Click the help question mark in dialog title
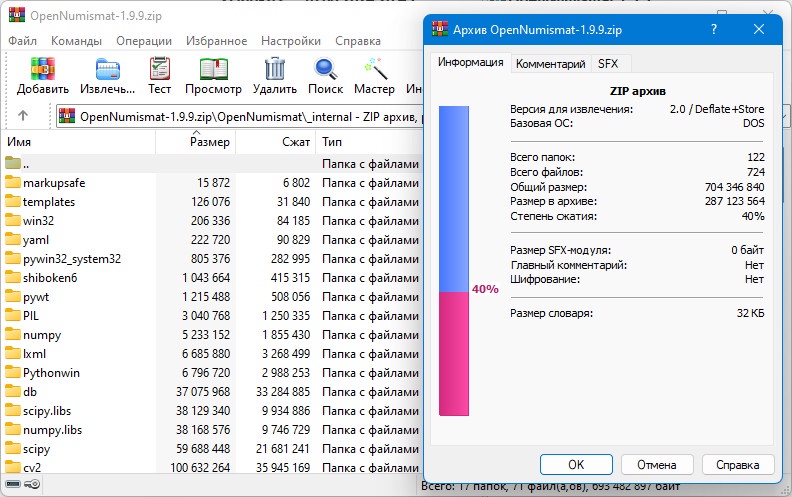The height and width of the screenshot is (497, 792). point(714,29)
